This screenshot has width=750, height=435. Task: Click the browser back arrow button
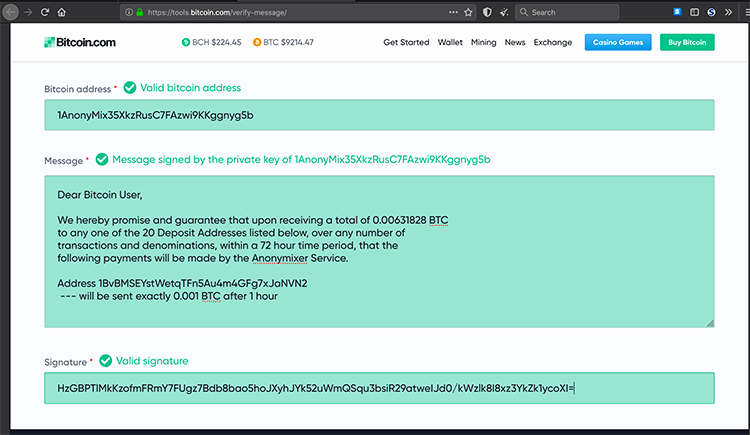tap(10, 12)
